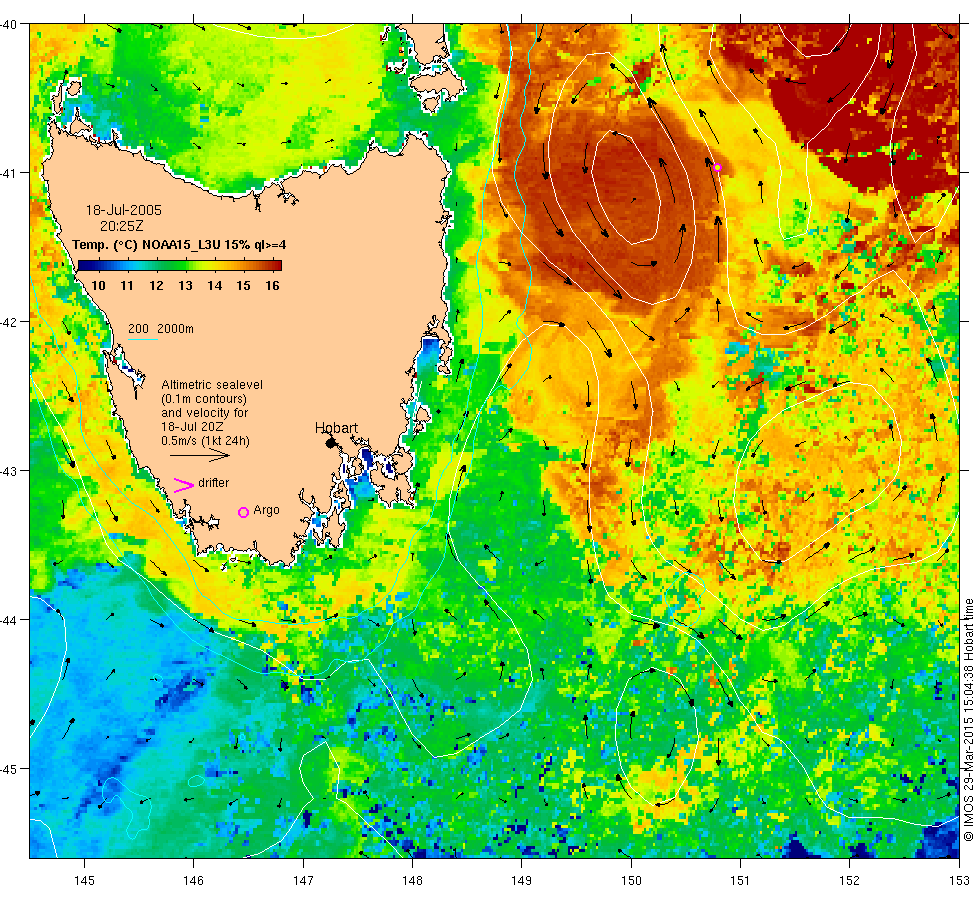
Task: Click the Hobart city marker dot
Action: coord(331,443)
